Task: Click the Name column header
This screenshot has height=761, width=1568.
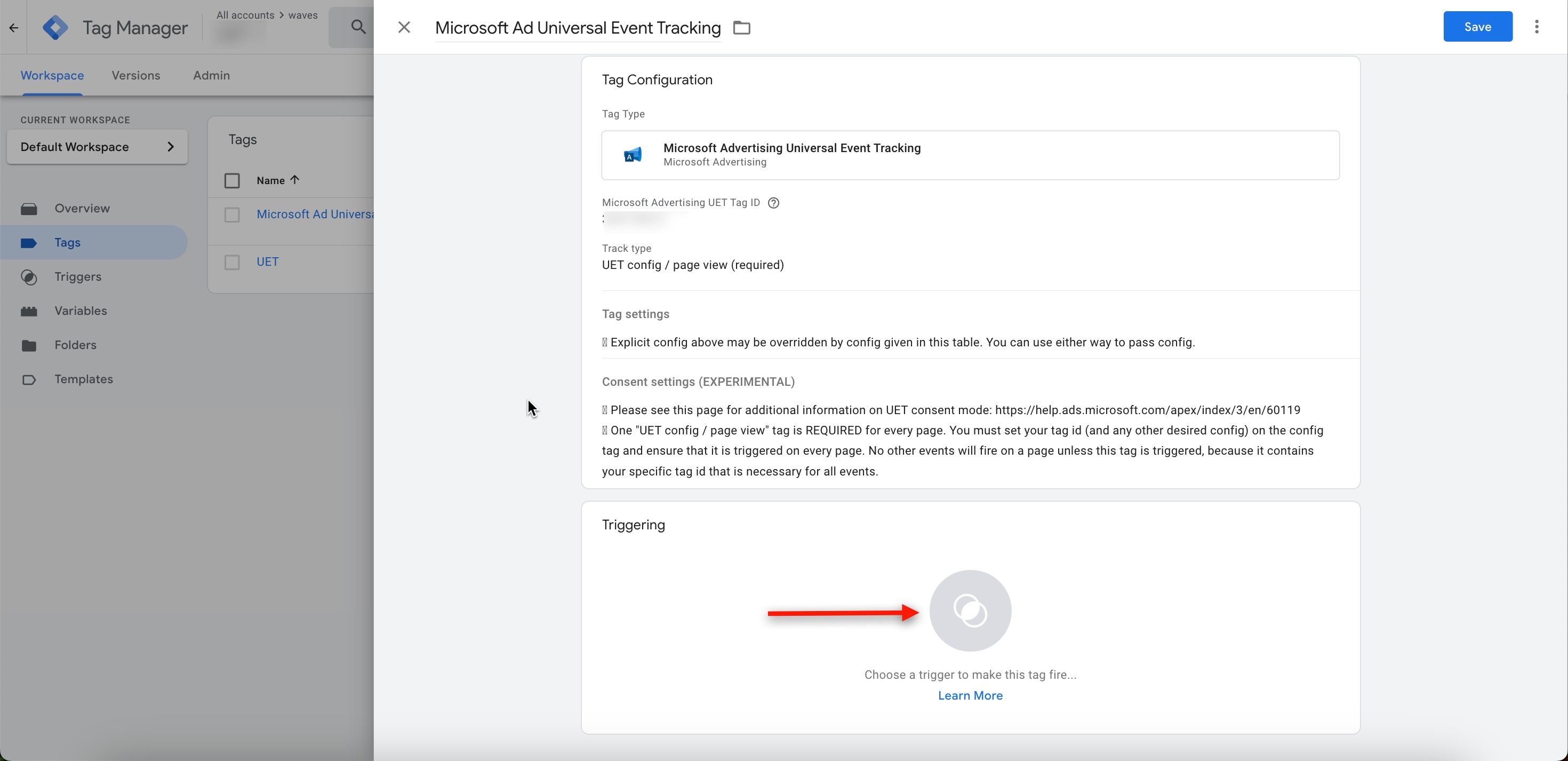Action: point(270,180)
